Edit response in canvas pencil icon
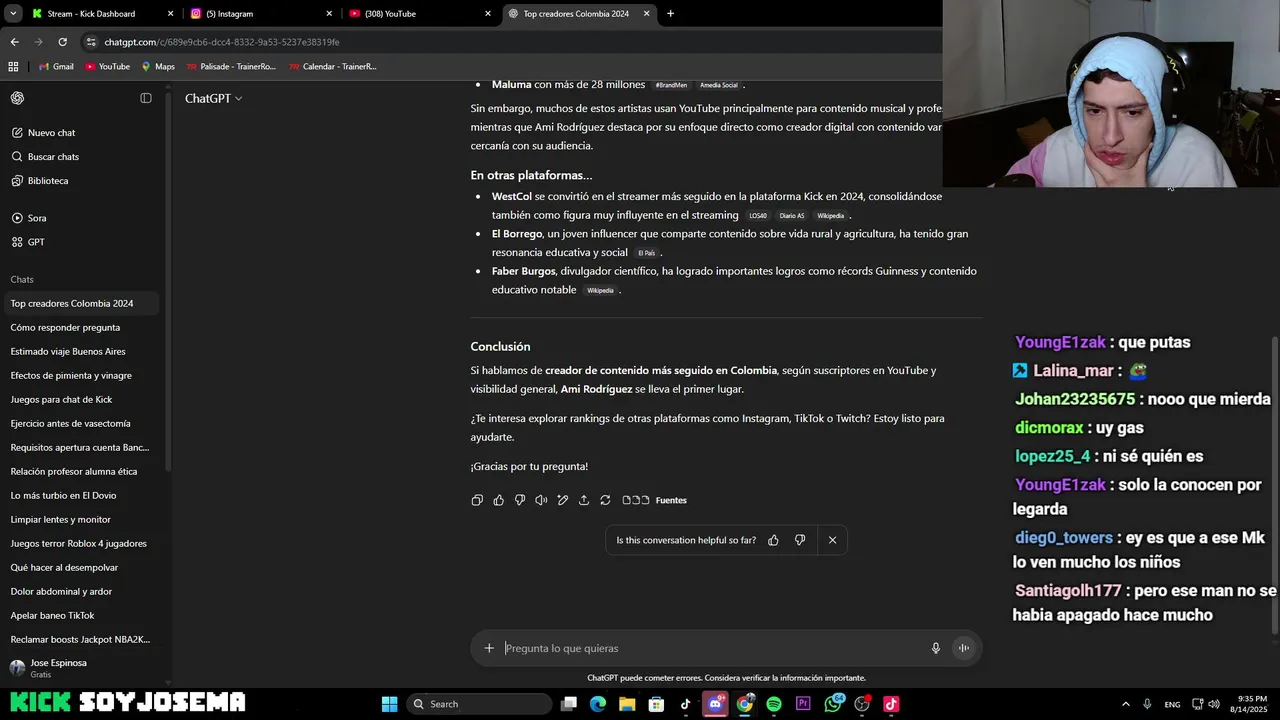The width and height of the screenshot is (1280, 720). [x=562, y=500]
